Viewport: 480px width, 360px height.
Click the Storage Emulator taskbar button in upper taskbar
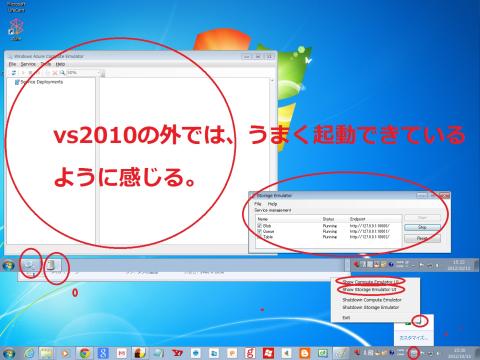[x=52, y=266]
